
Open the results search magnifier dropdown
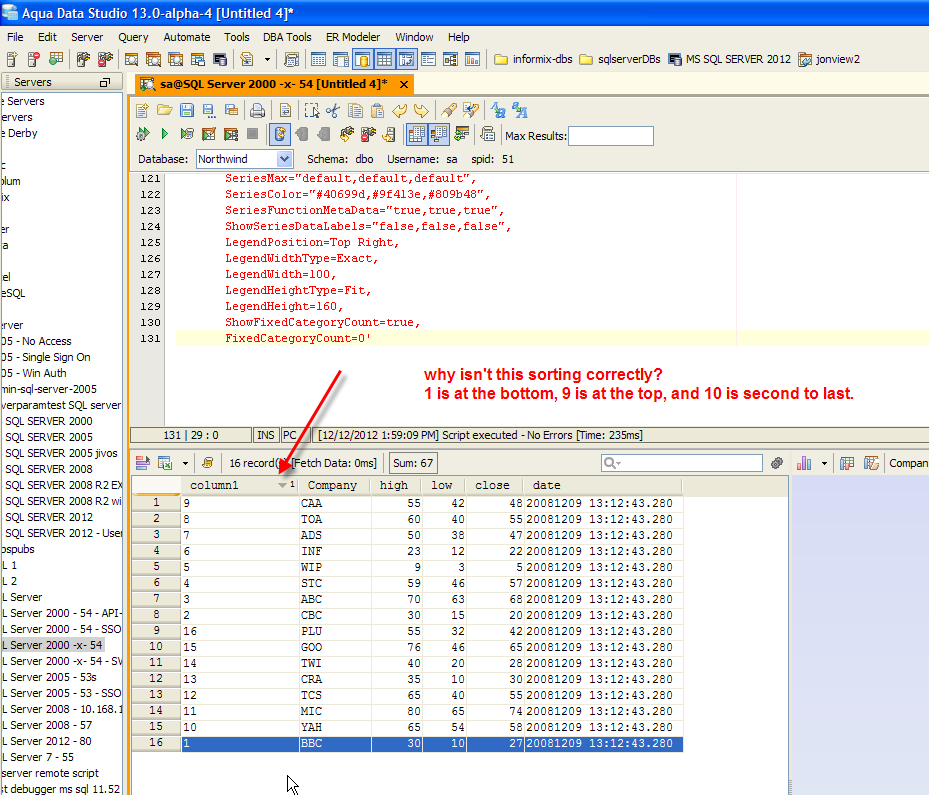tap(612, 463)
